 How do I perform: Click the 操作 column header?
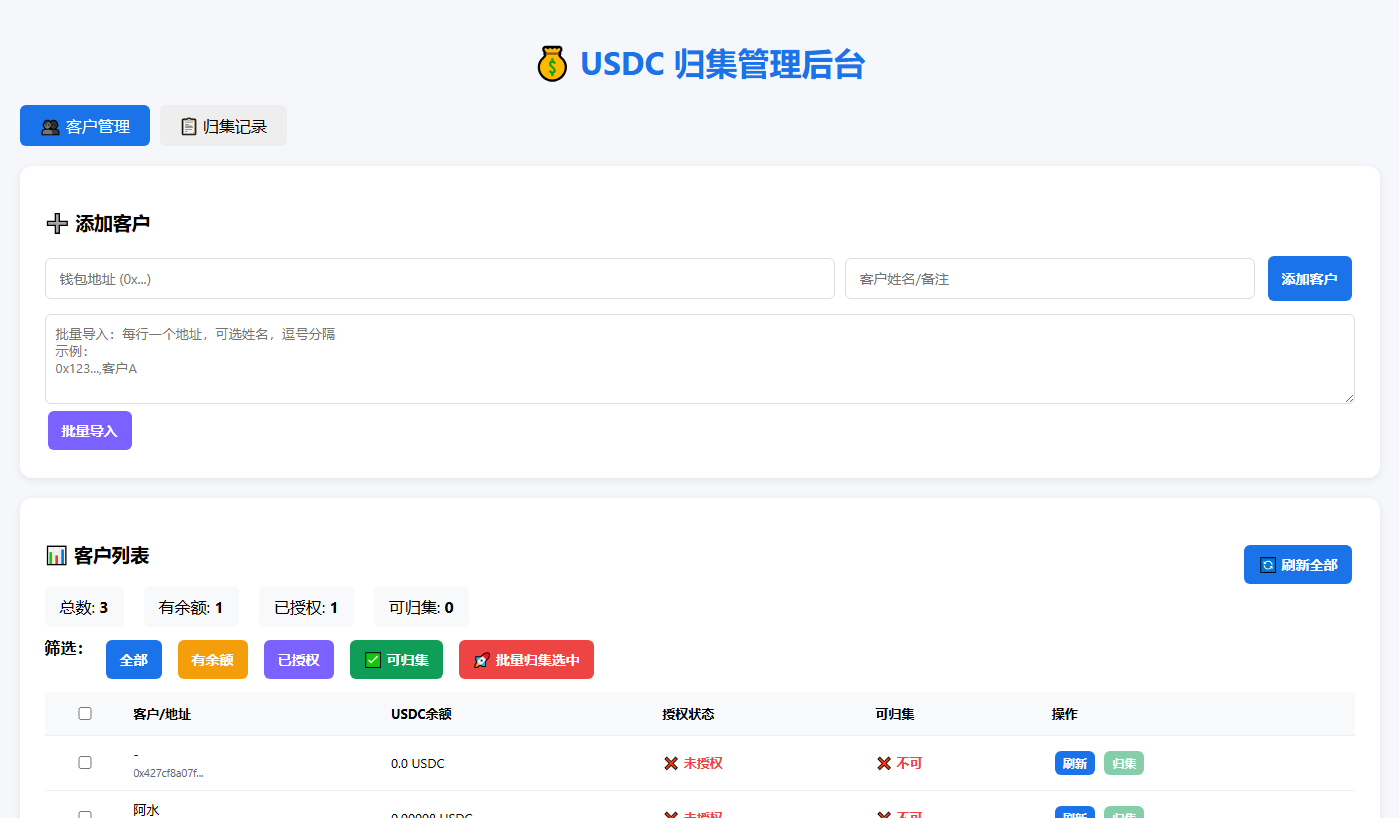click(1065, 714)
